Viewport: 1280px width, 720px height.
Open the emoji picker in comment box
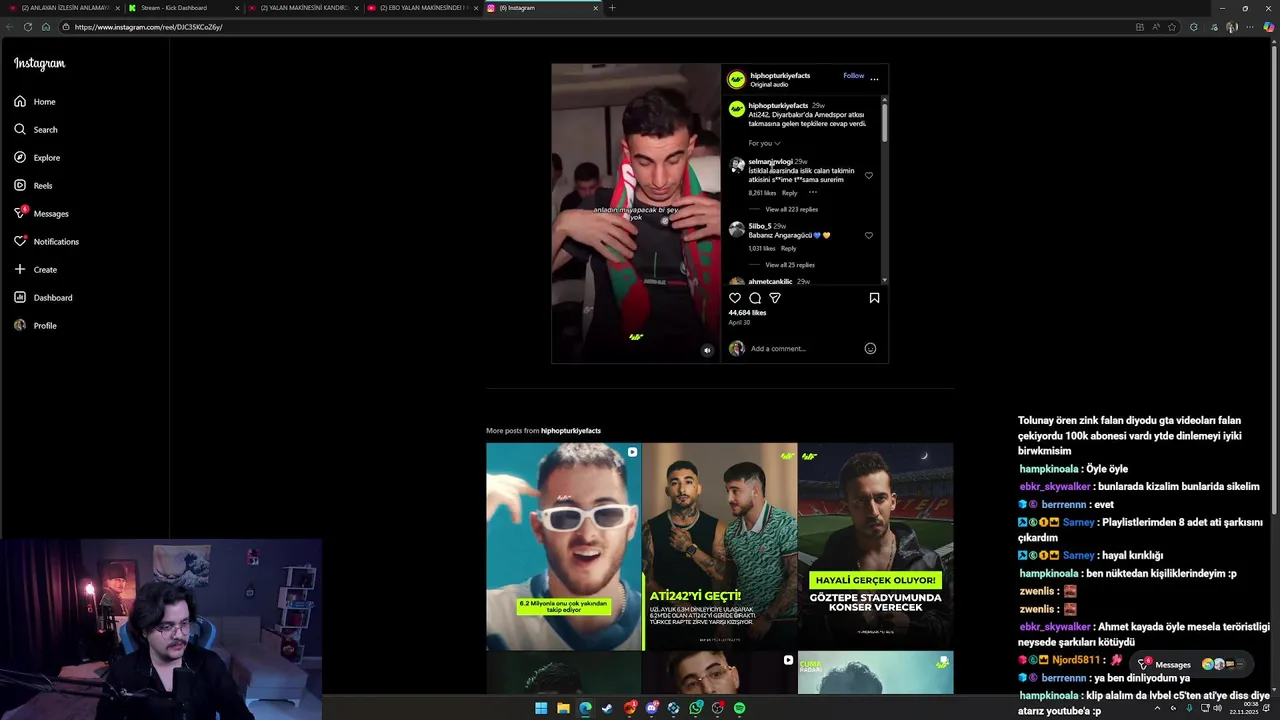pos(870,348)
